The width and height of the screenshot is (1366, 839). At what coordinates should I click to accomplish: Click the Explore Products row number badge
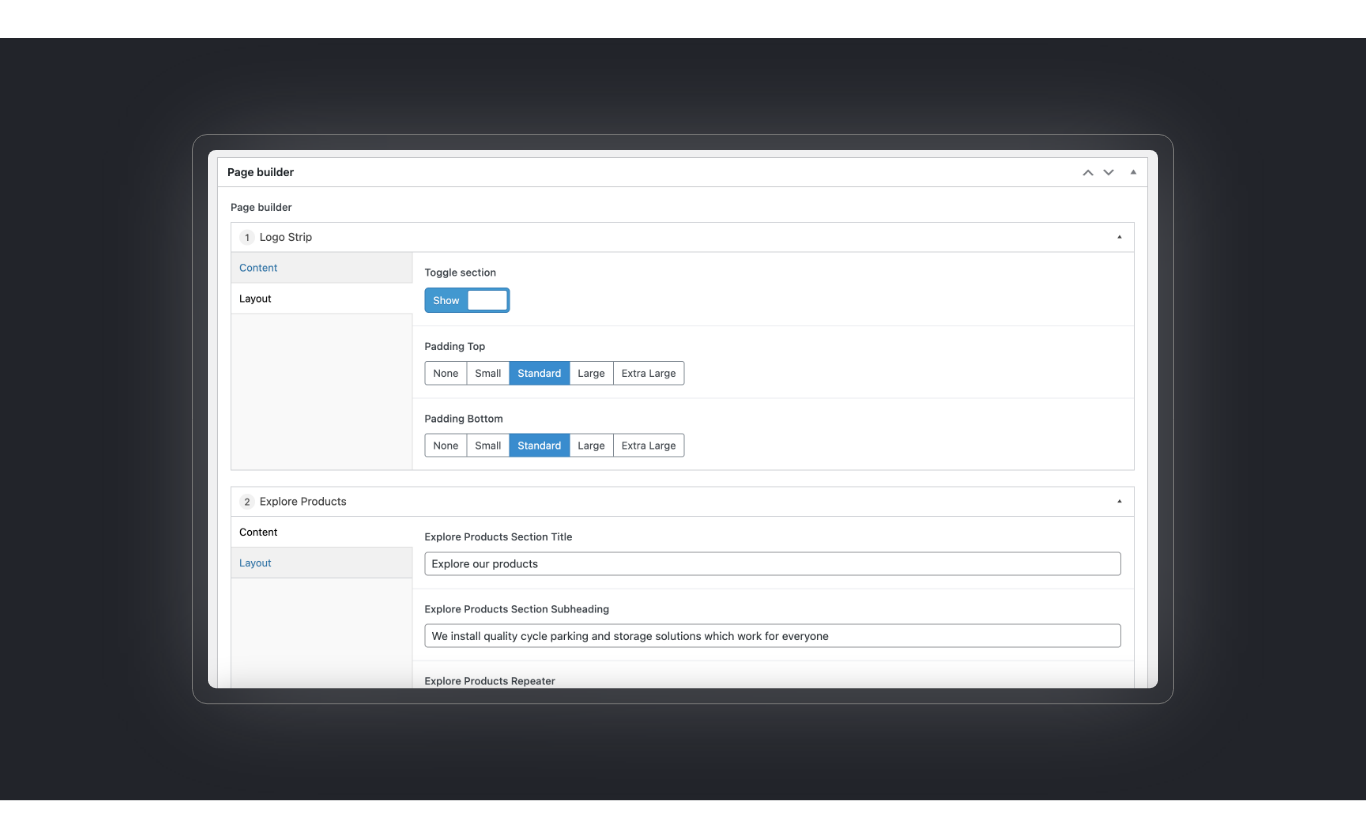[247, 502]
